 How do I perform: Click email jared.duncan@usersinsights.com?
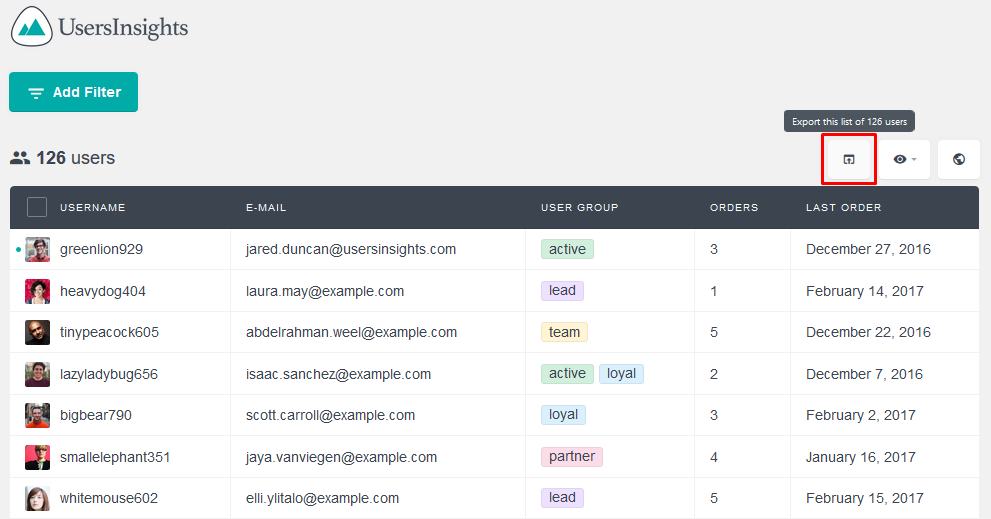tap(351, 249)
